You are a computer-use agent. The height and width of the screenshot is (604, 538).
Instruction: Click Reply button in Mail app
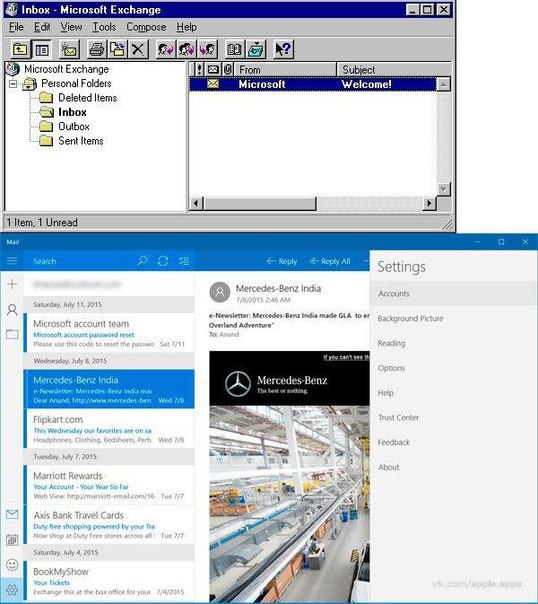[x=282, y=261]
